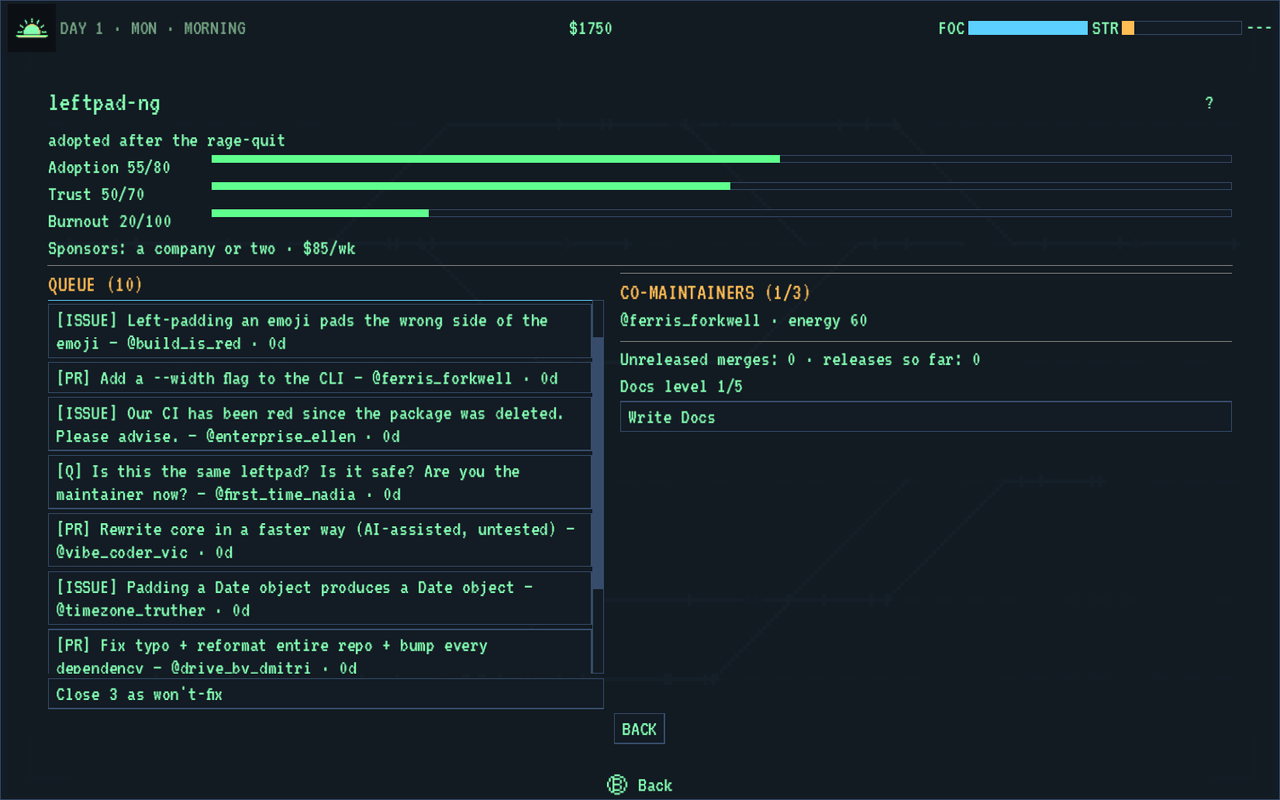Open the --width flag PR by ferris_forkwell
The height and width of the screenshot is (800, 1280).
pyautogui.click(x=320, y=378)
